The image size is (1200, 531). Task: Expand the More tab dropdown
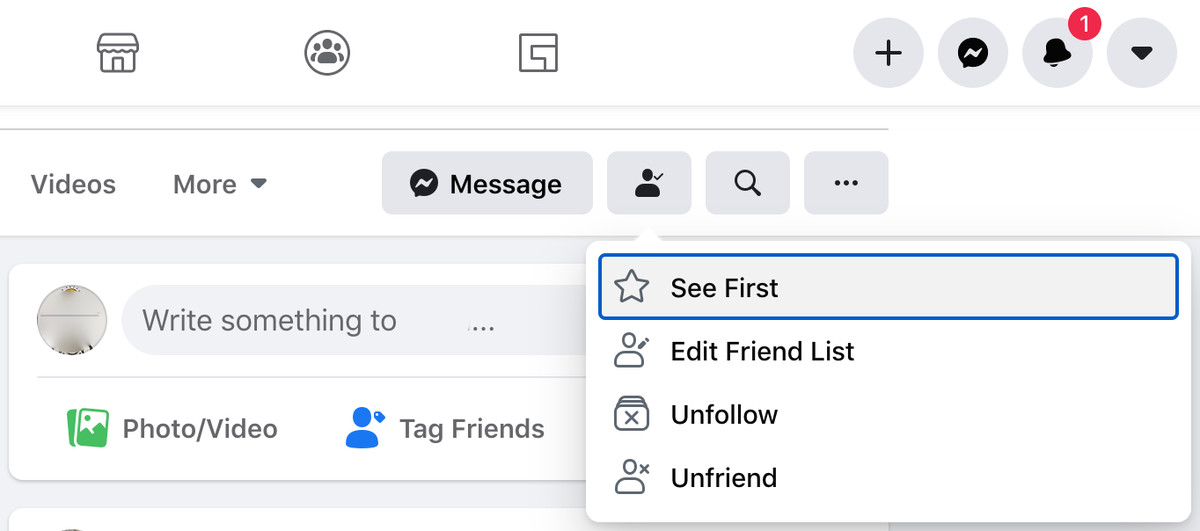click(220, 184)
